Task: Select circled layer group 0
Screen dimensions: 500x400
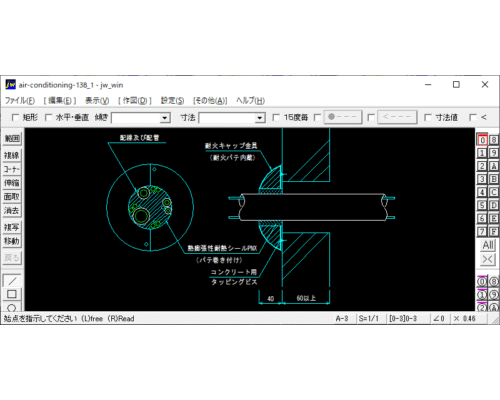Action: tap(482, 282)
